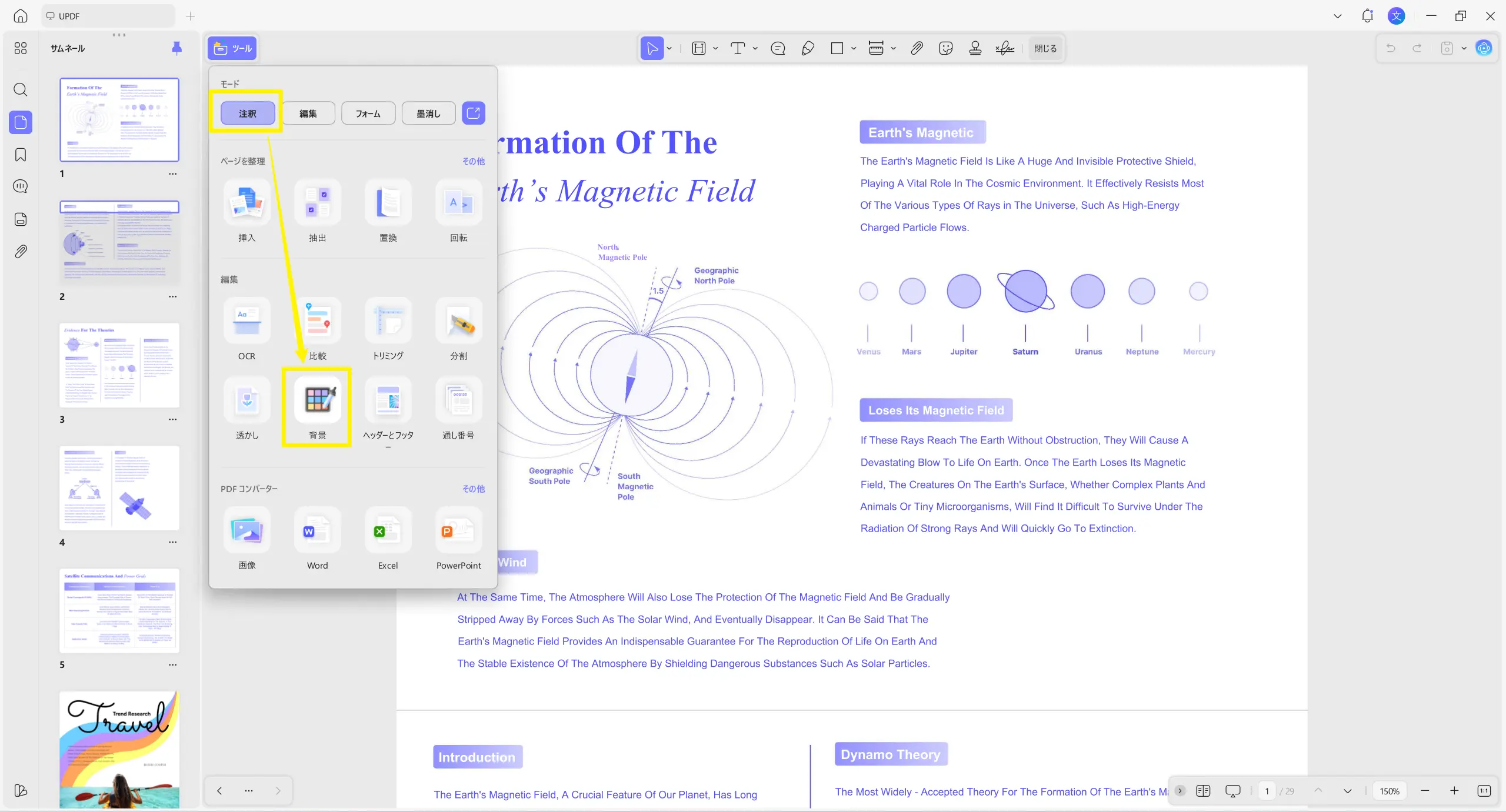Viewport: 1506px width, 812px height.
Task: Expand the rectangle shape dropdown arrow
Action: [x=854, y=48]
